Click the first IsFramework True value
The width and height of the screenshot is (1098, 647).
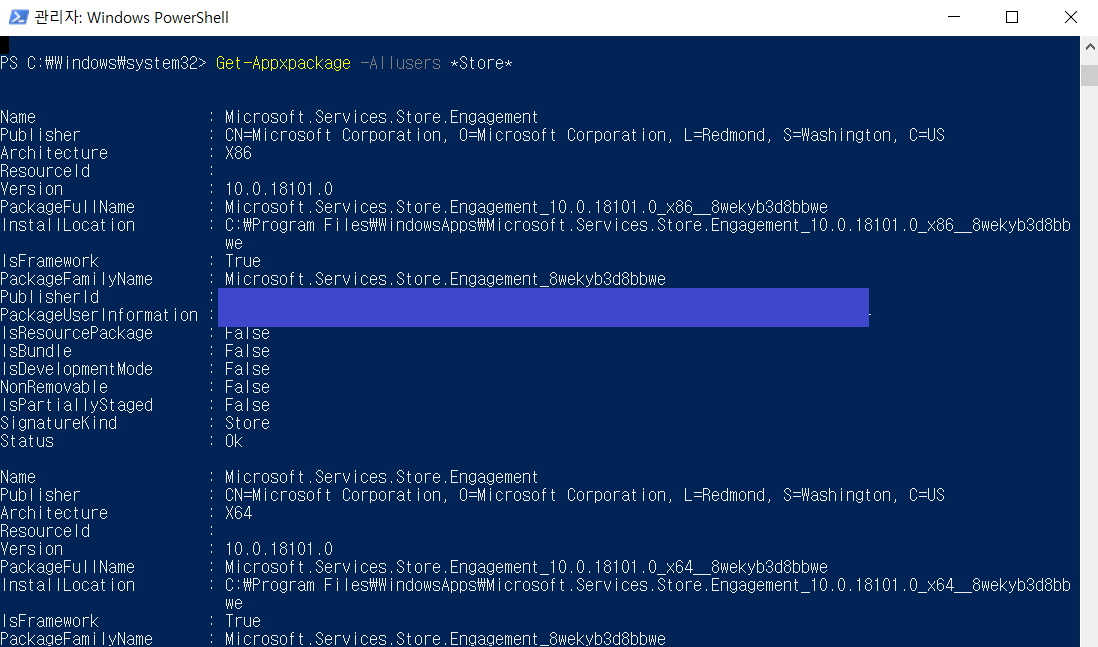[x=243, y=261]
